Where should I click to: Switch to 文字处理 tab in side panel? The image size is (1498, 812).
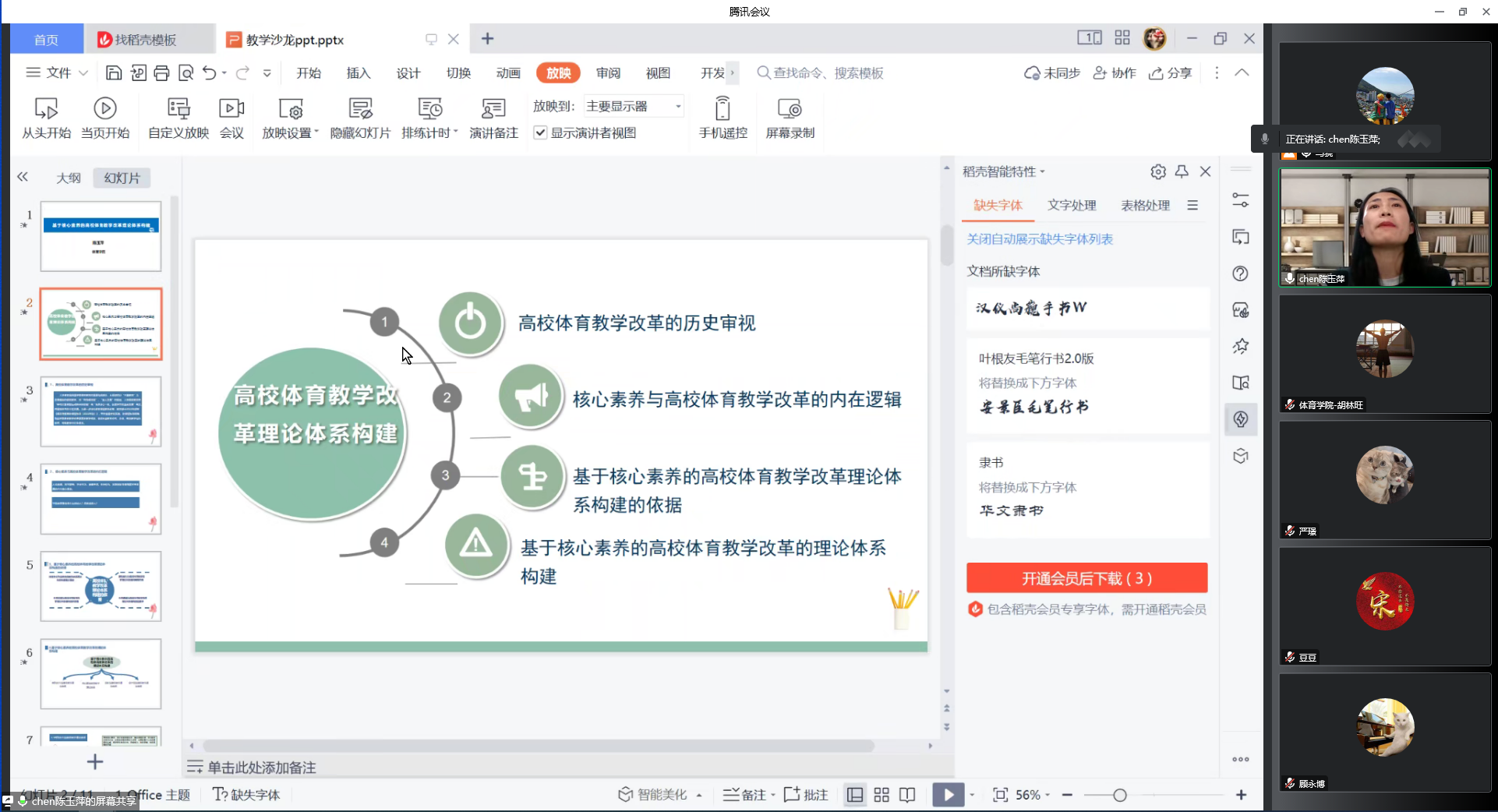tap(1072, 206)
